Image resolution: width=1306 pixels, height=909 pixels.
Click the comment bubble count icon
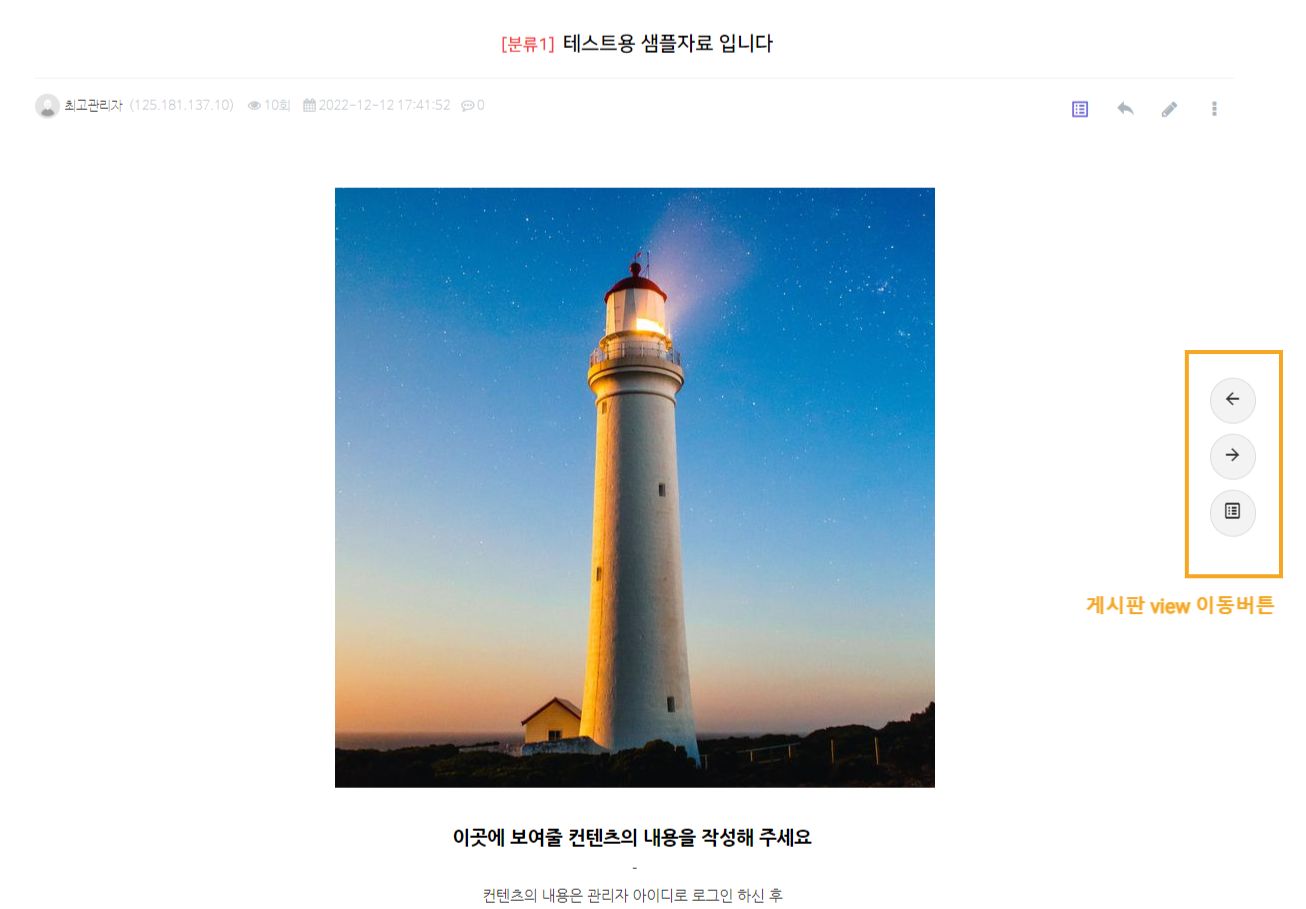click(467, 105)
